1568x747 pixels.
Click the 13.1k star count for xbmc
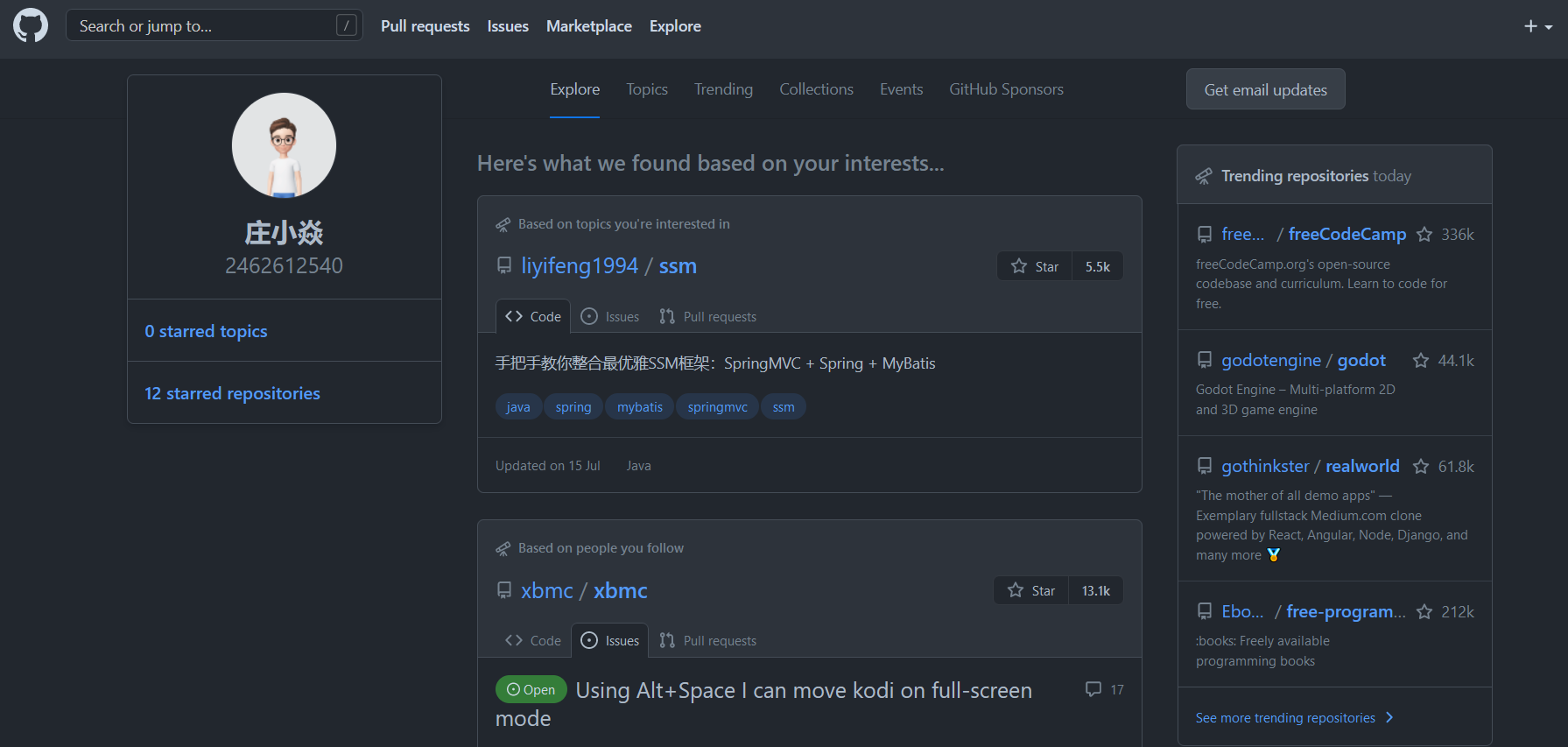(1096, 590)
